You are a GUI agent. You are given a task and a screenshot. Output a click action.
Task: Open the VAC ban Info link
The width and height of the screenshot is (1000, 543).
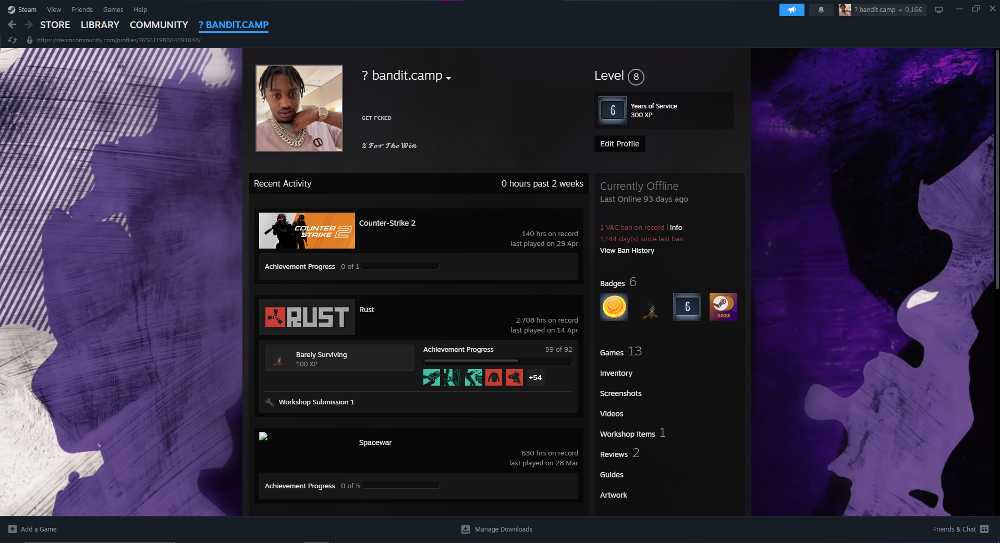coord(676,227)
